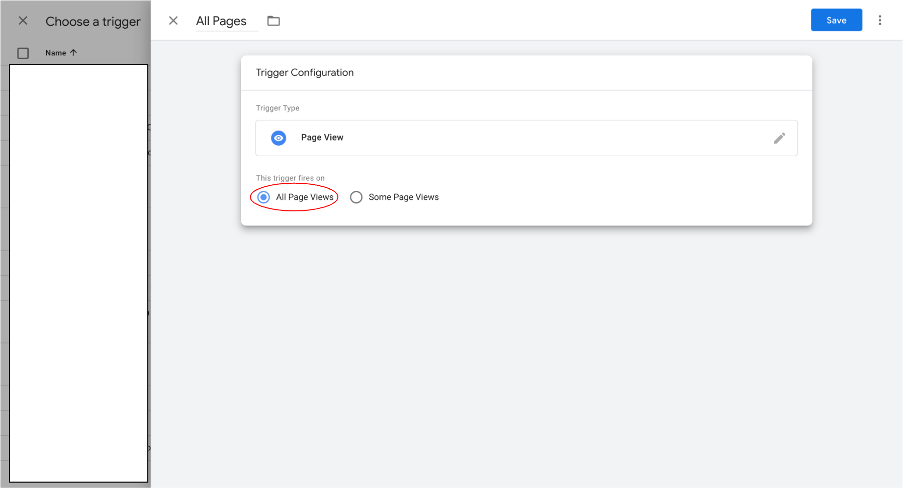Tick the select-all checkbox beside Name

tap(24, 53)
